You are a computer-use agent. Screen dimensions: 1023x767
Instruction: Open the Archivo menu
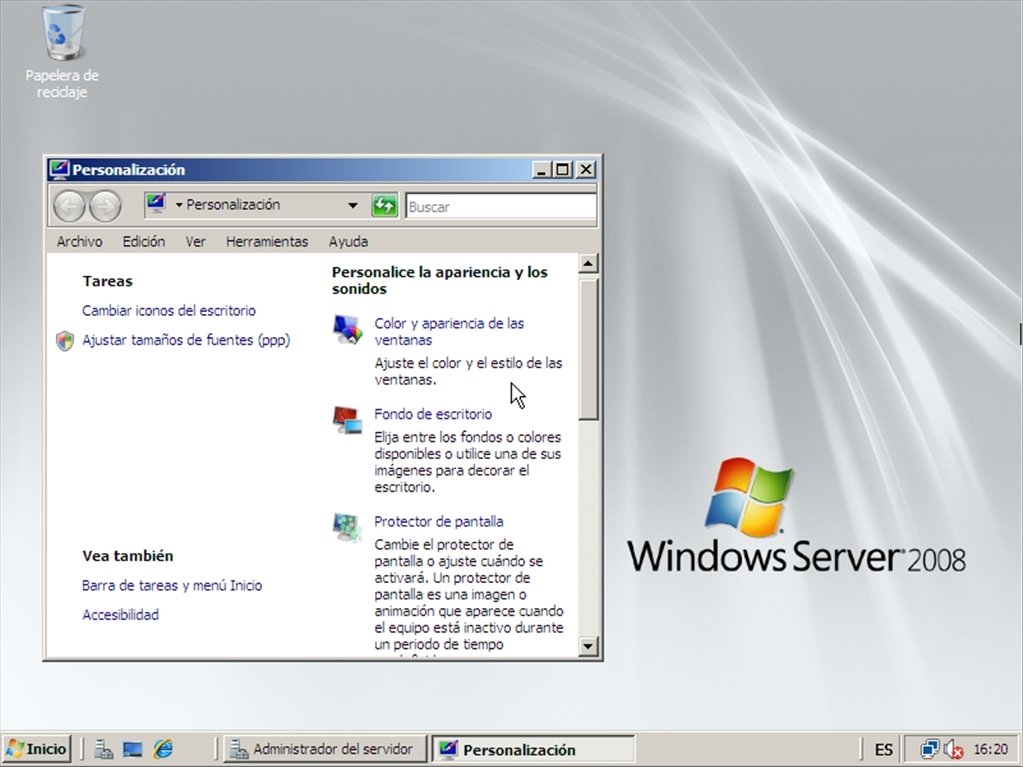click(x=80, y=241)
